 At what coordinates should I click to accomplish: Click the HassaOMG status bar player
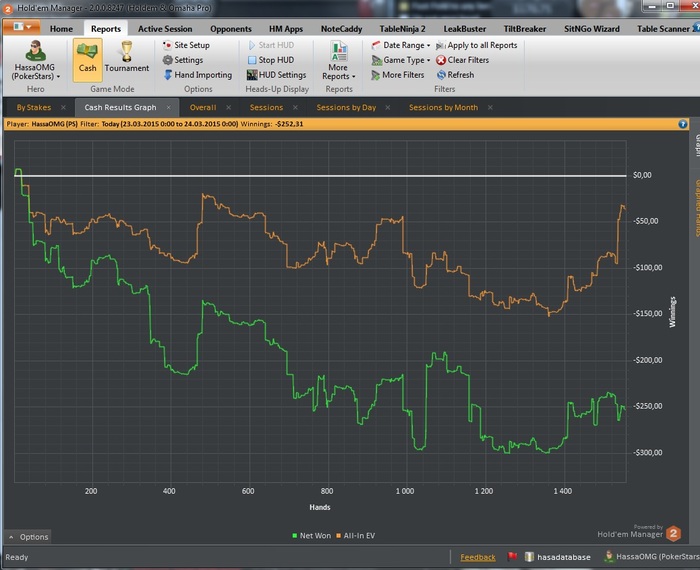point(652,557)
